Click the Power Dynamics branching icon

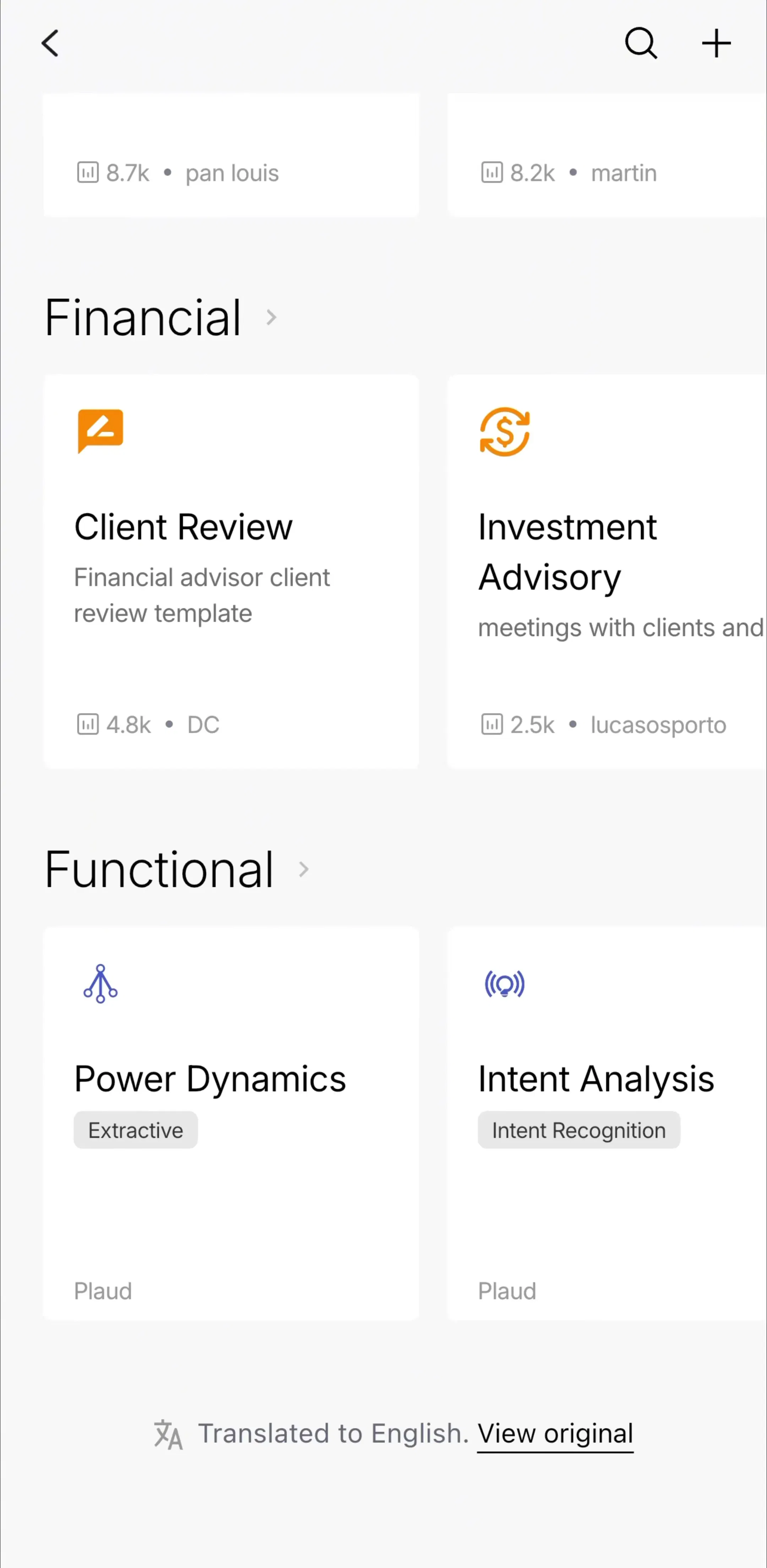100,984
